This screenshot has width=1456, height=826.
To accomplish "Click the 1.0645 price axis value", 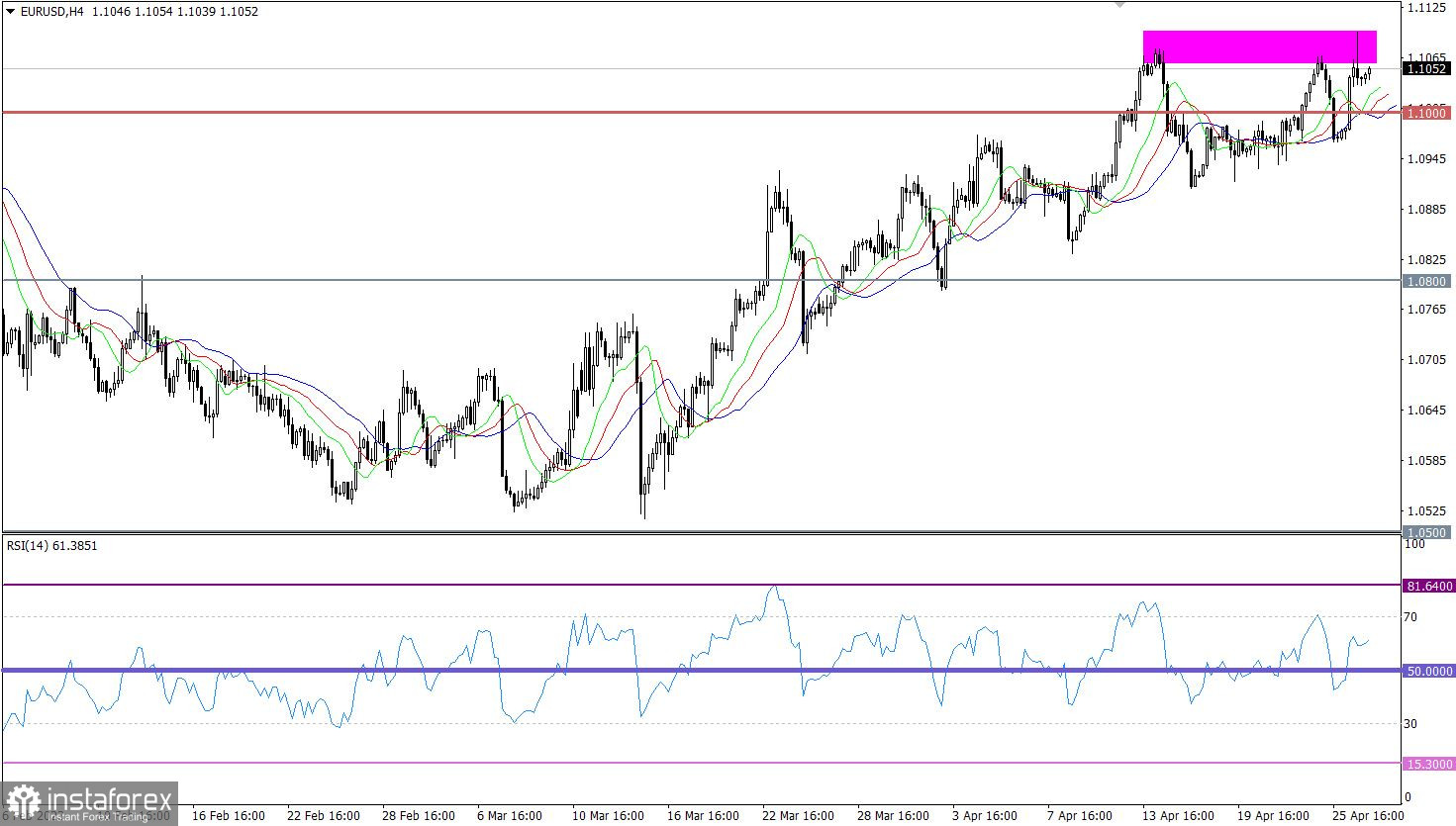I will click(1426, 410).
